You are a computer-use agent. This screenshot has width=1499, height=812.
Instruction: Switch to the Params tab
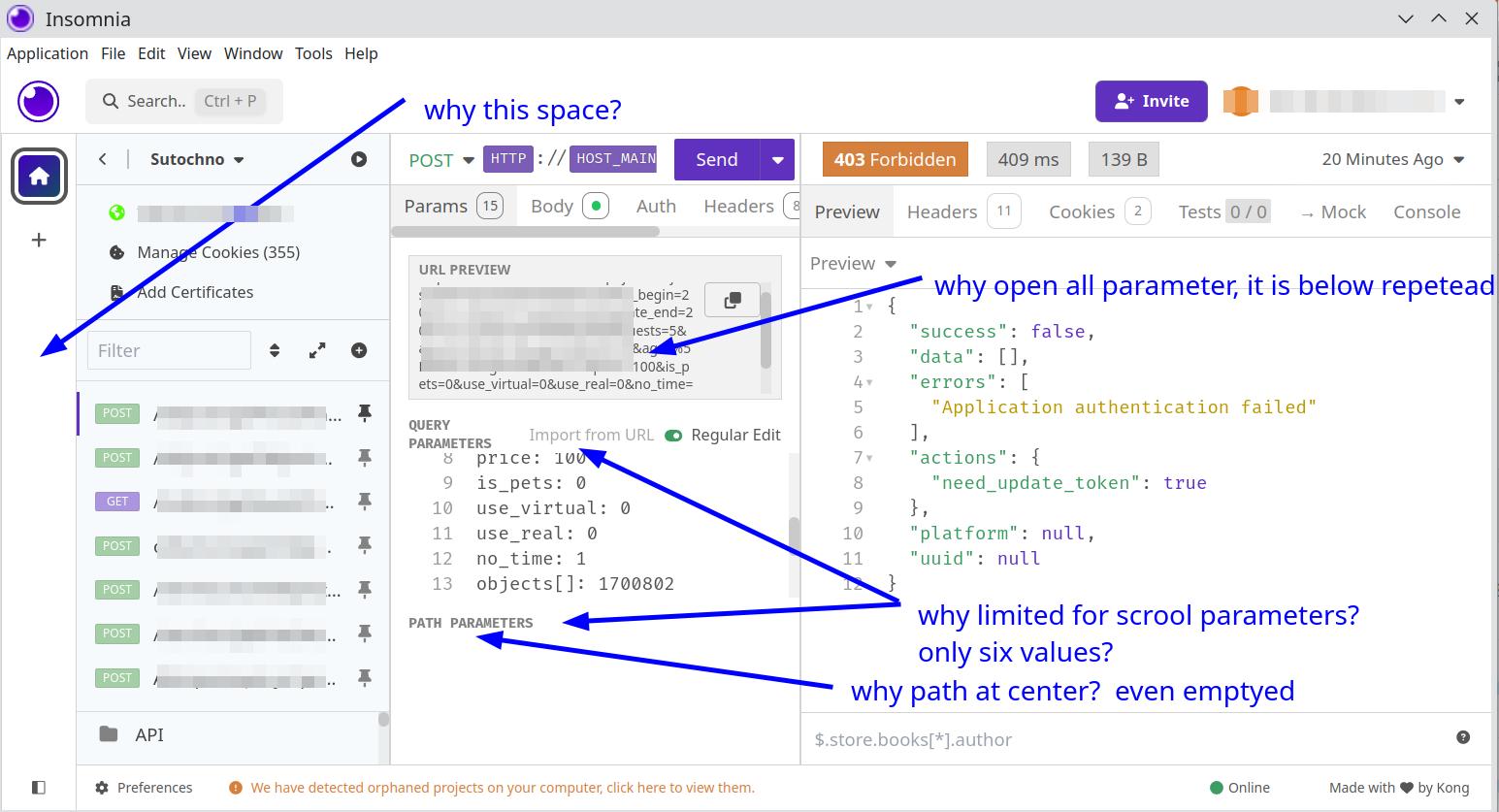point(453,206)
